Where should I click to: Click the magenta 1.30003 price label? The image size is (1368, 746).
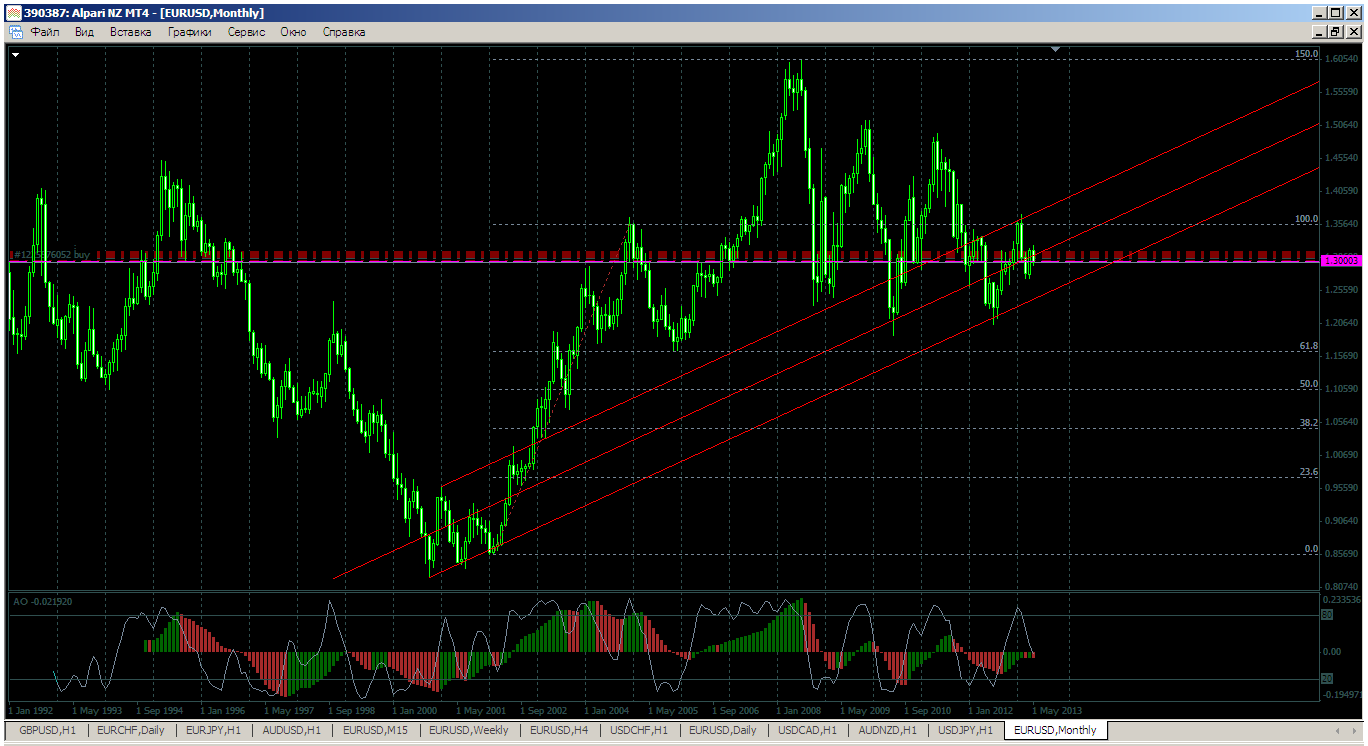1341,260
